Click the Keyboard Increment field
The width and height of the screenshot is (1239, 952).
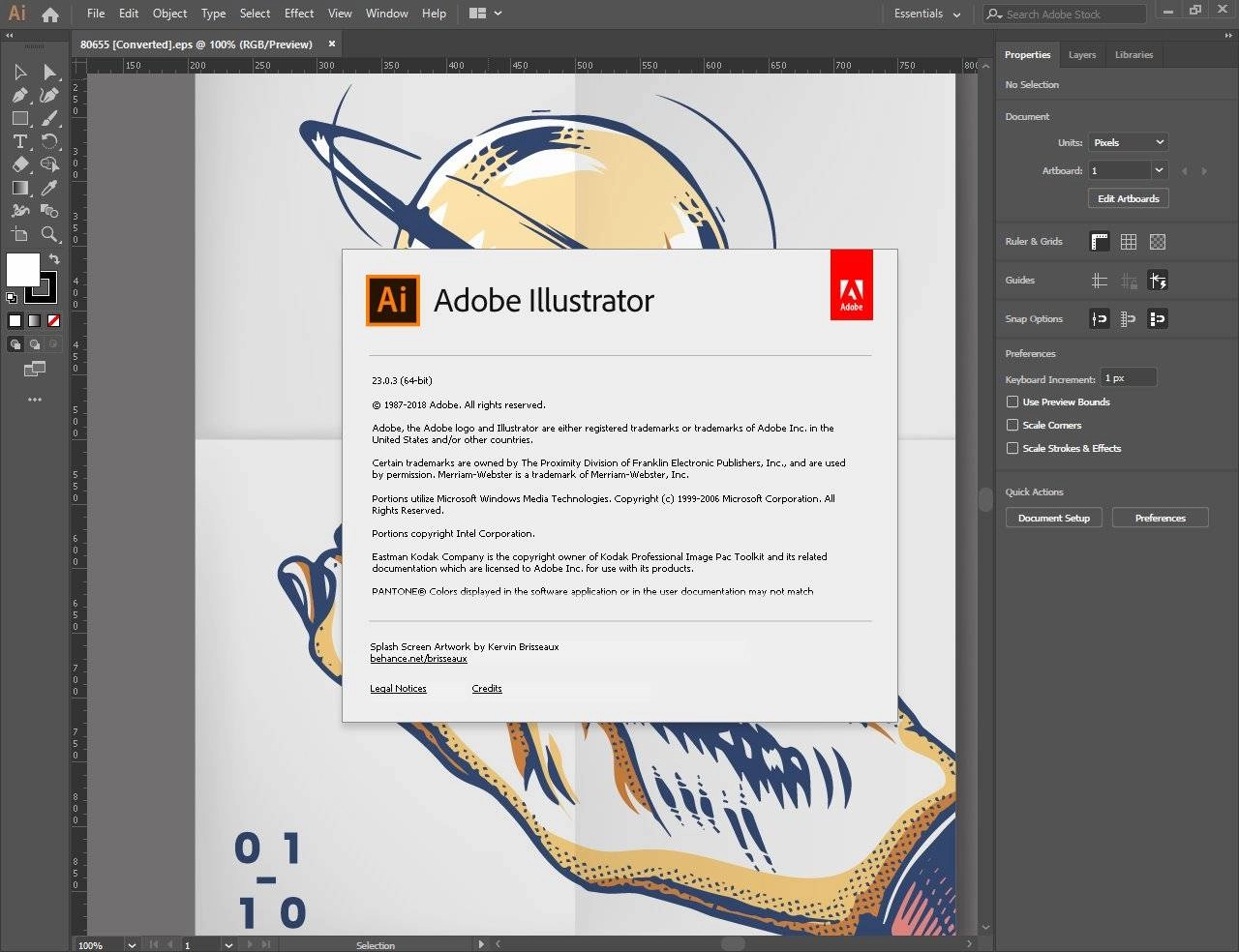(1129, 378)
